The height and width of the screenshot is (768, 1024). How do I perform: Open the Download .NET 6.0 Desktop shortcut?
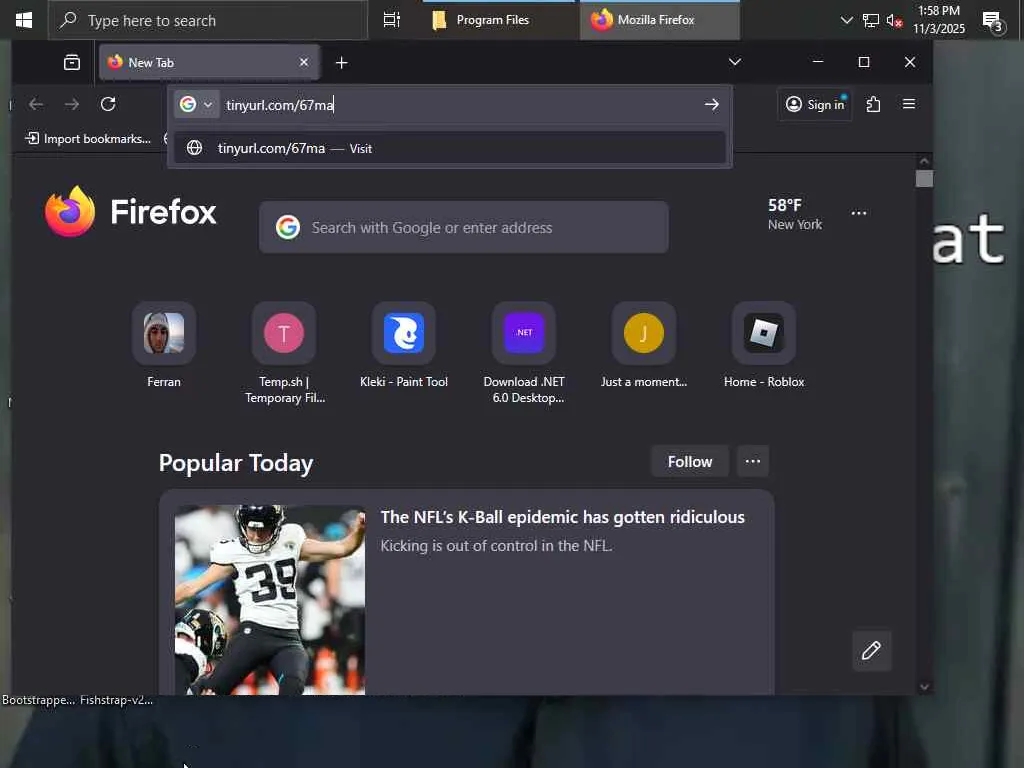tap(524, 353)
